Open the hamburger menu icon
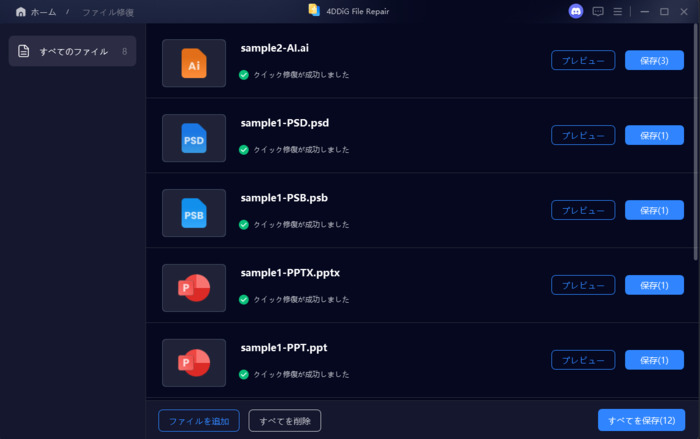The width and height of the screenshot is (700, 439). [617, 12]
